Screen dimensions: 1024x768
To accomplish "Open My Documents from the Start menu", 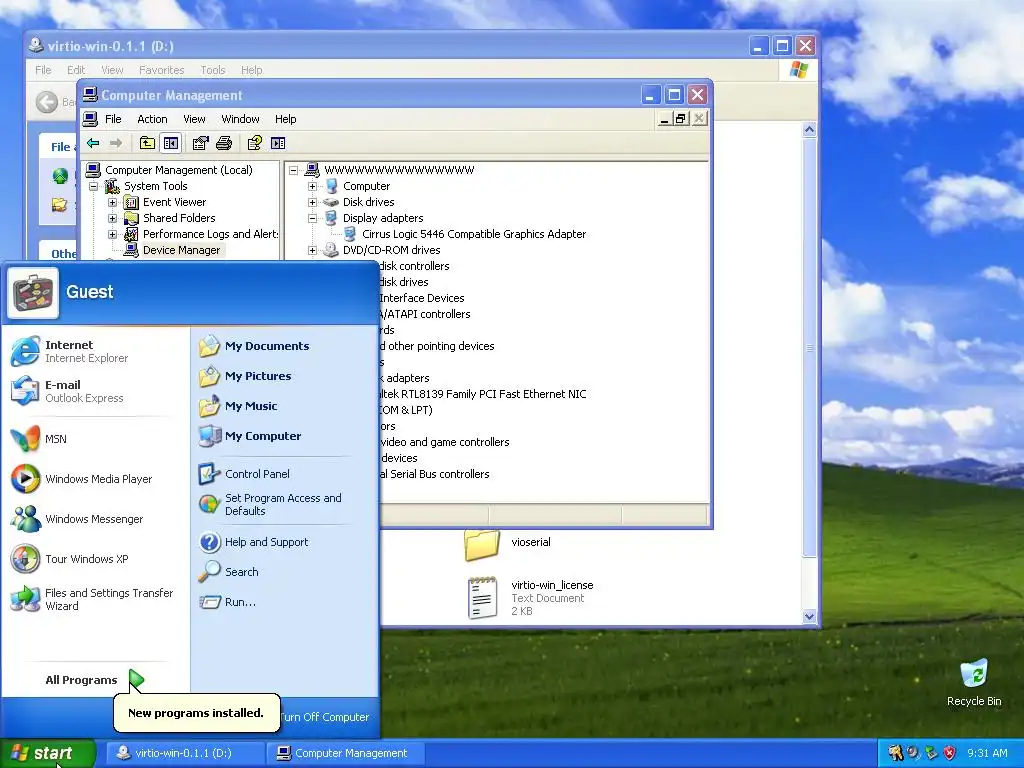I will pyautogui.click(x=283, y=346).
